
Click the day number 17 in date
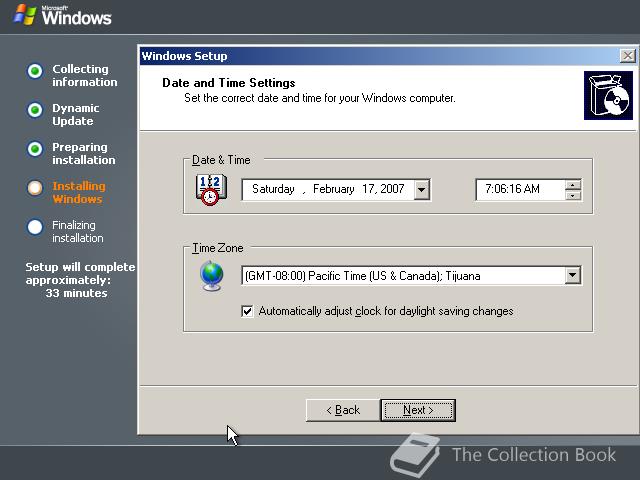click(x=368, y=189)
